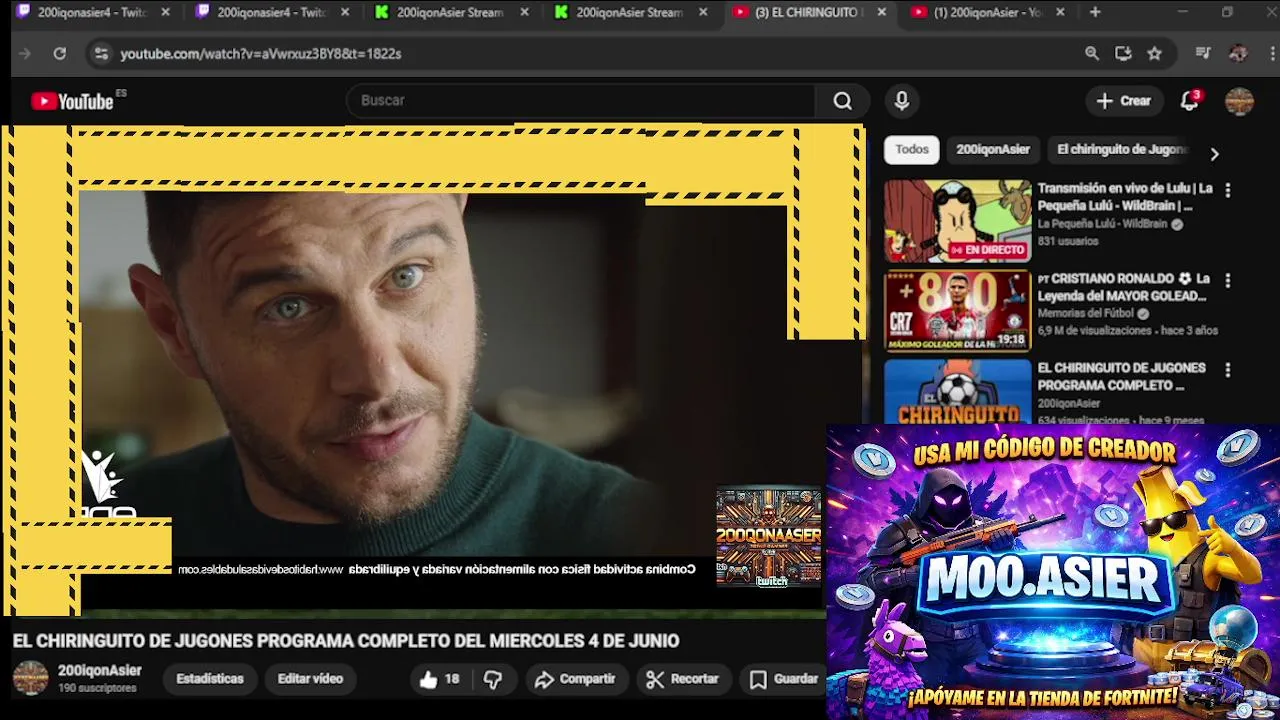The image size is (1280, 720).
Task: Open CRISTIANO RONALDO Leyenda video title
Action: pos(1124,287)
